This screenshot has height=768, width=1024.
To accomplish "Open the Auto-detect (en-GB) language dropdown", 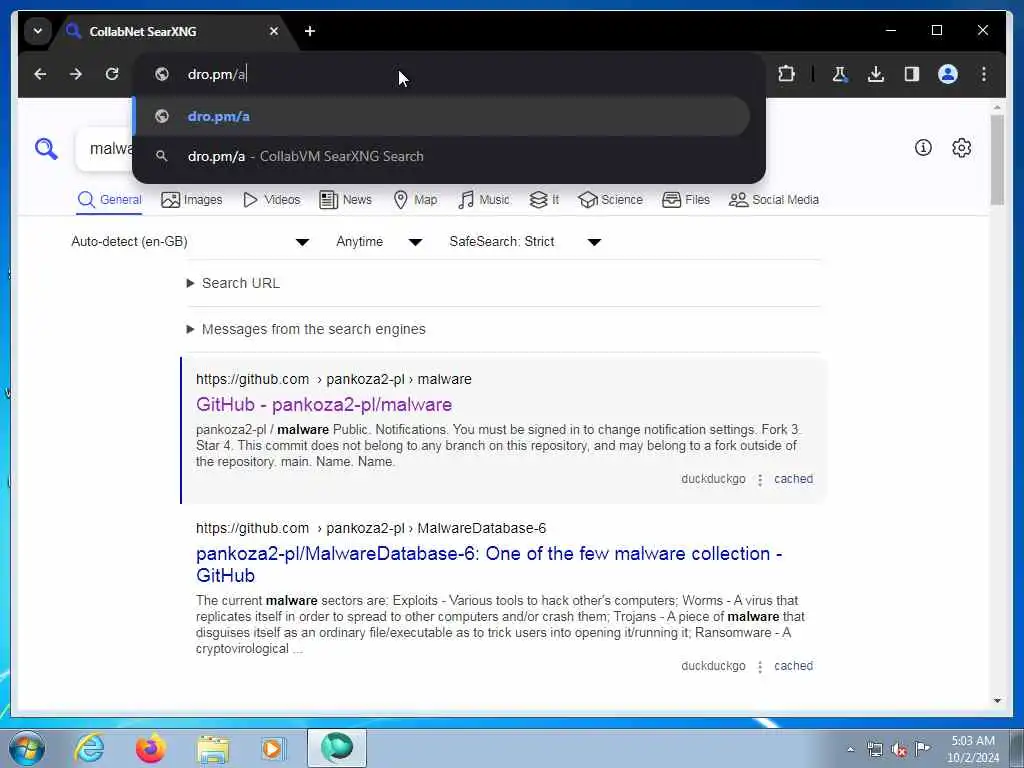I will 189,242.
